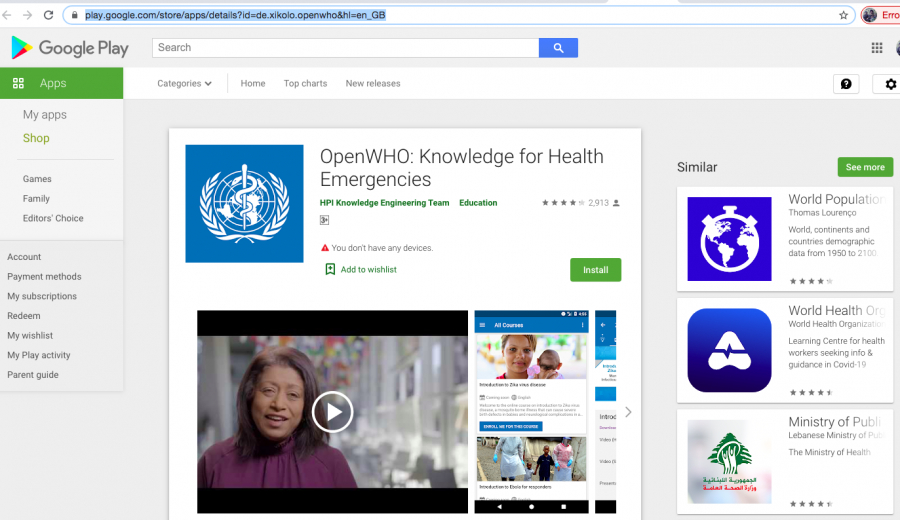
Task: Open the HPI Knowledge Engineering Team developer link
Action: (384, 203)
